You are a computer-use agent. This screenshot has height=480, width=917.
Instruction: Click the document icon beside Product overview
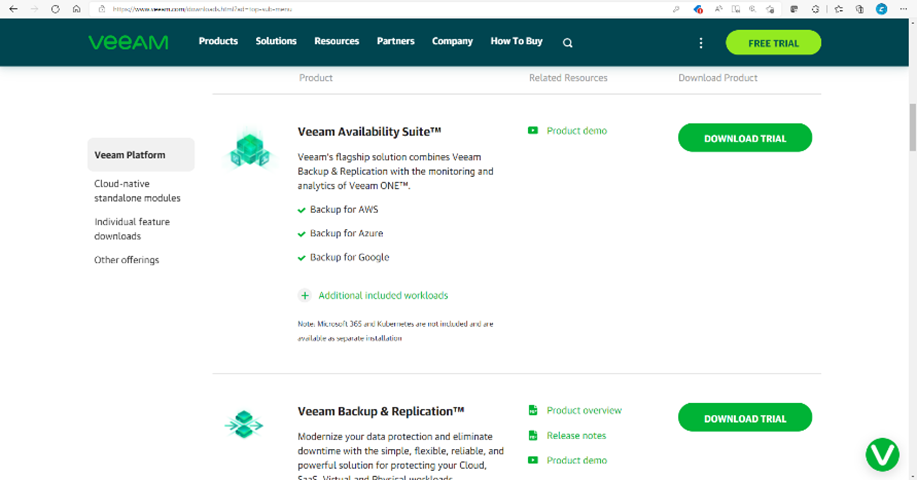tap(533, 410)
